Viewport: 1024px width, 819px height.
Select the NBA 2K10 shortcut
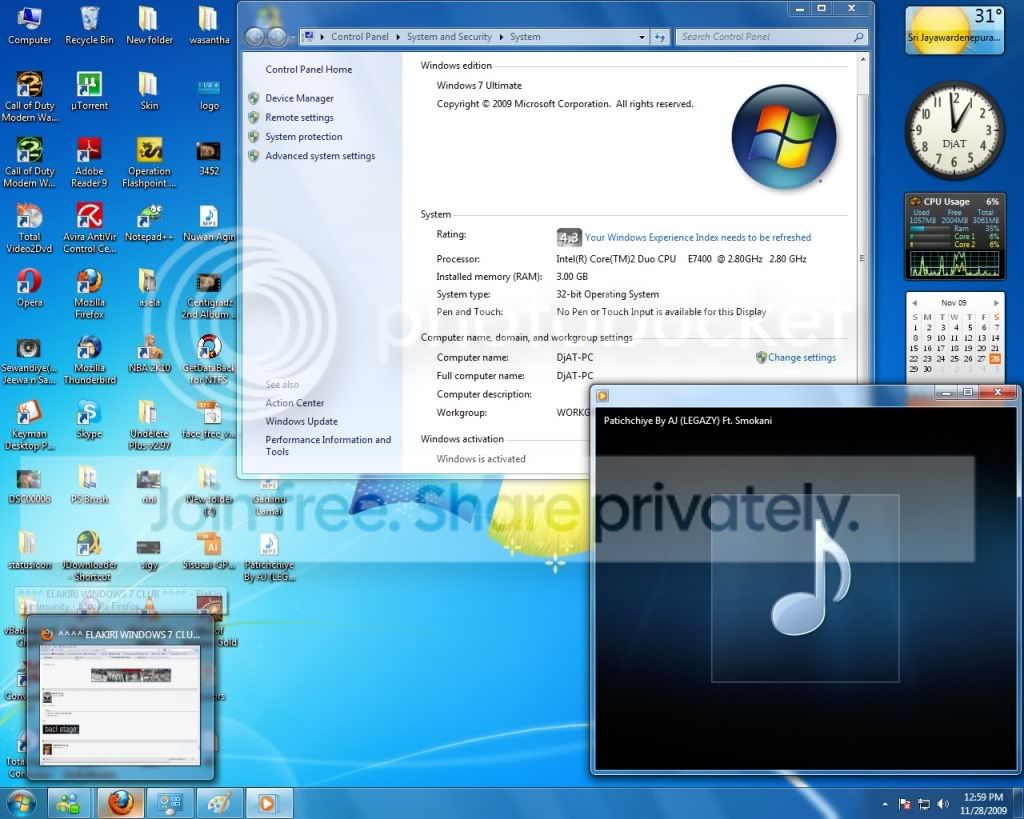pos(149,353)
